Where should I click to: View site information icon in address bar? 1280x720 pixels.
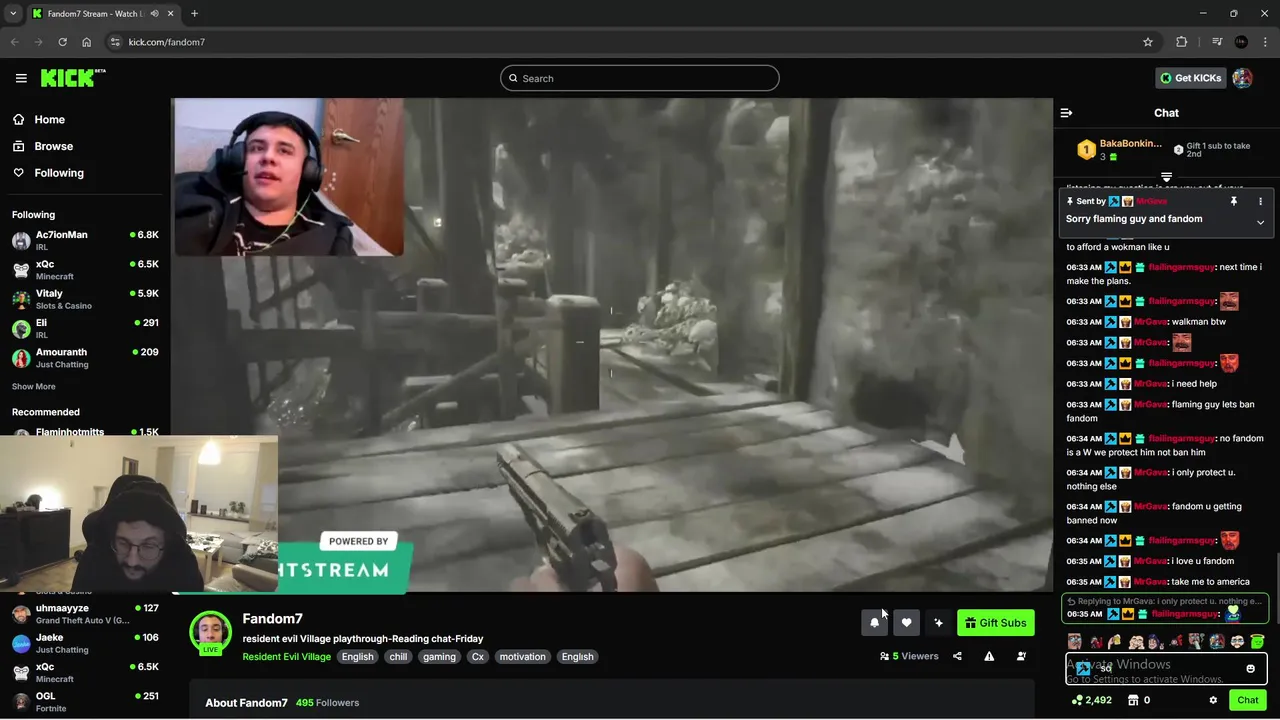tap(115, 42)
